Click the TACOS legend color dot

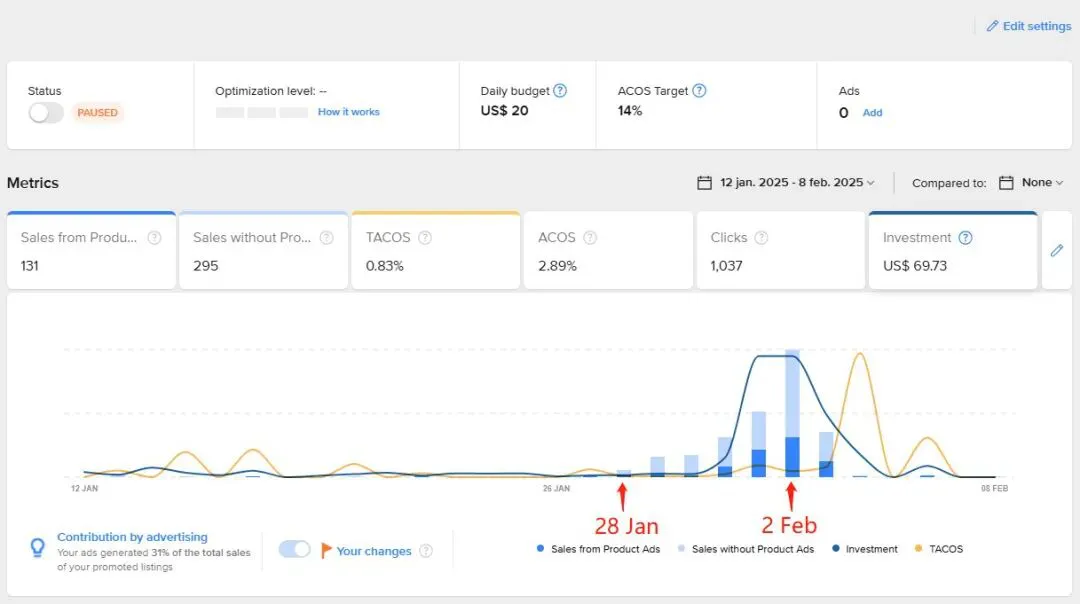pos(918,548)
